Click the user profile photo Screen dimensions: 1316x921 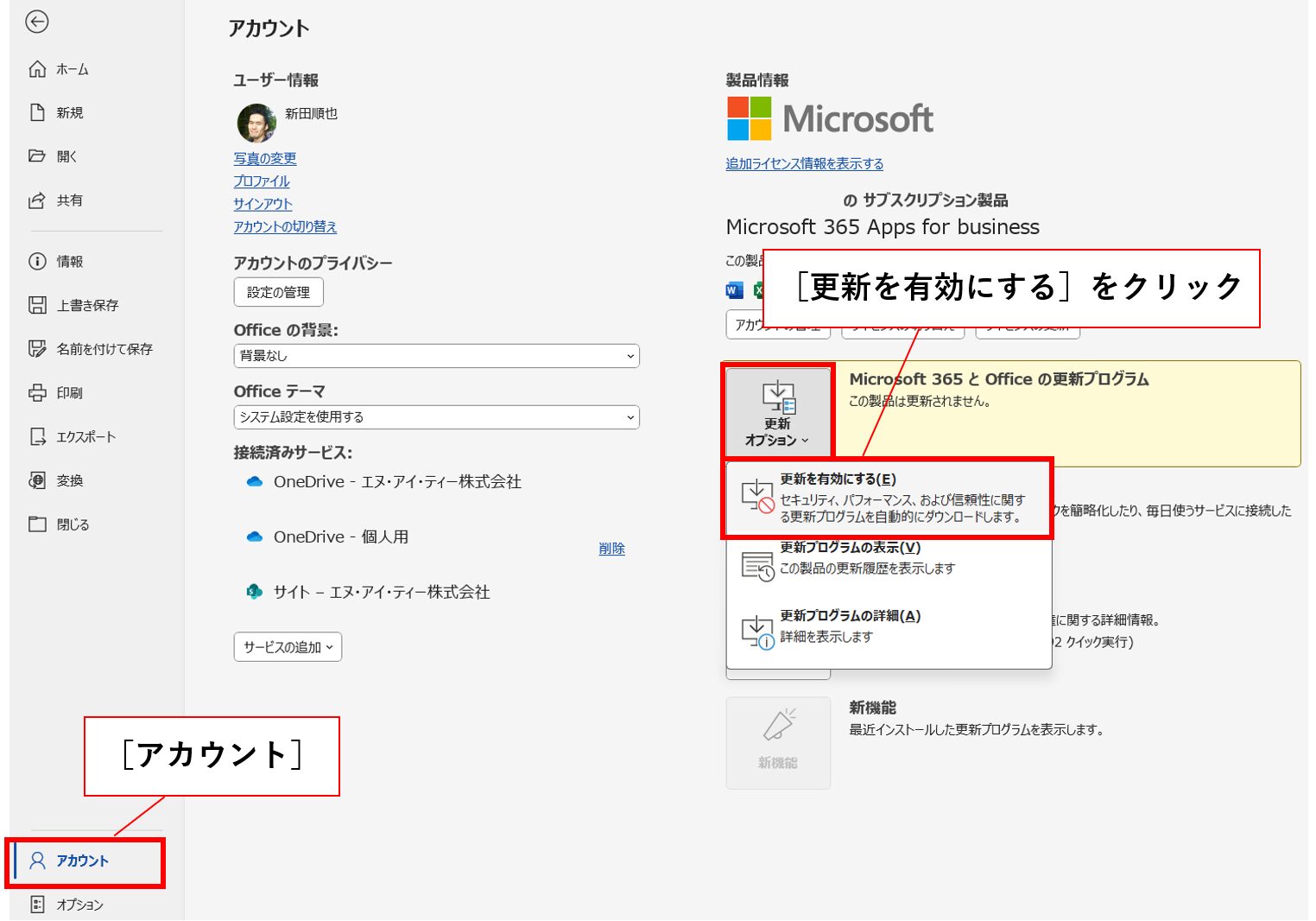point(256,123)
